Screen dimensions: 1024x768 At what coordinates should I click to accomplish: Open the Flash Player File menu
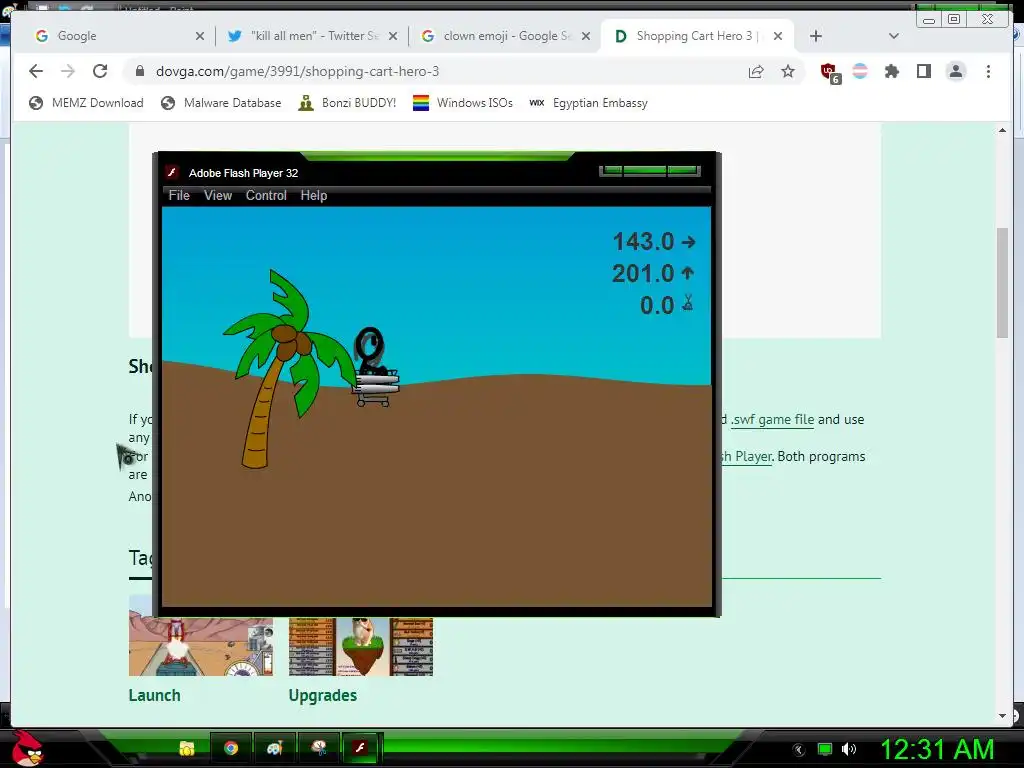pyautogui.click(x=179, y=195)
